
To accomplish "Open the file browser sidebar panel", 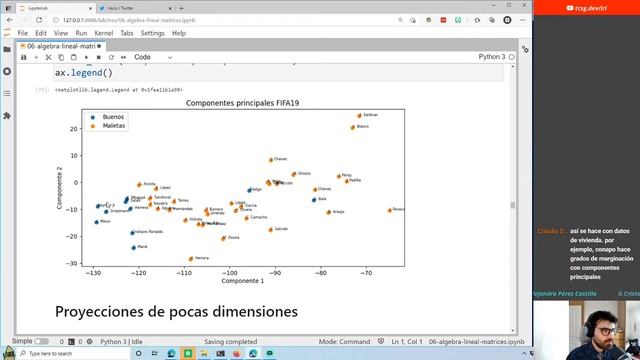I will [x=7, y=49].
